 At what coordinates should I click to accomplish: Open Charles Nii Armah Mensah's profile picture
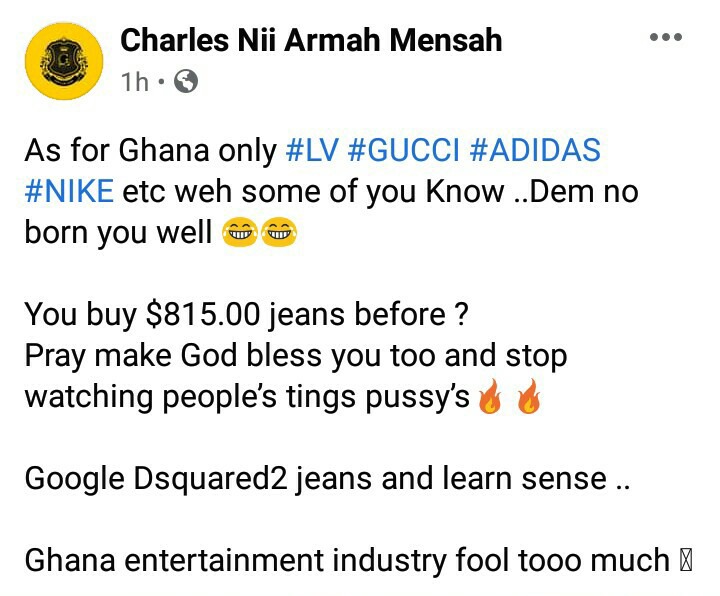coord(64,61)
